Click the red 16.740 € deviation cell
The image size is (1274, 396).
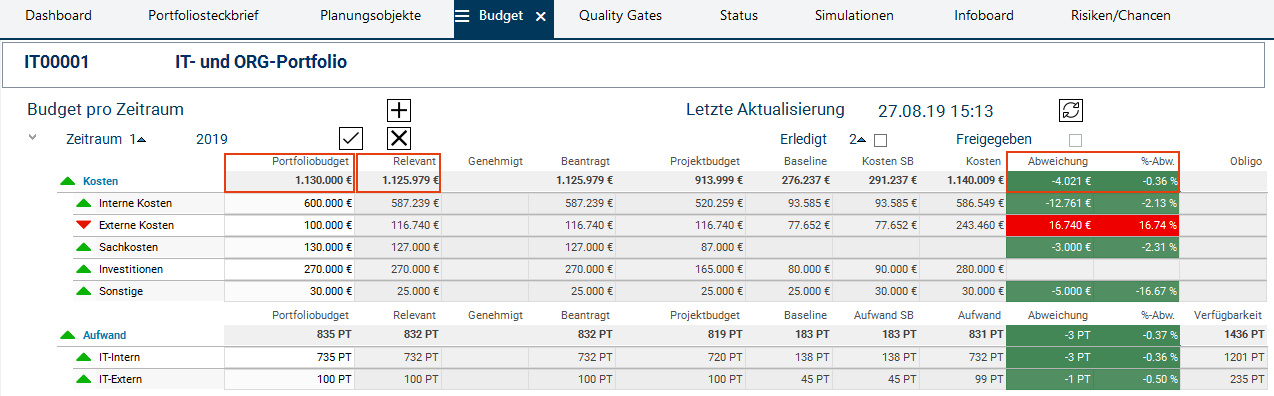(1050, 226)
